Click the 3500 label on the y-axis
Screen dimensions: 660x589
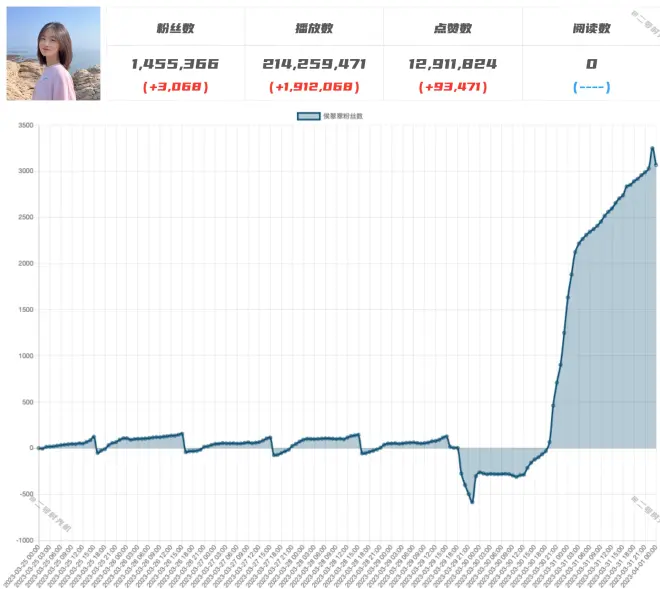pos(25,126)
